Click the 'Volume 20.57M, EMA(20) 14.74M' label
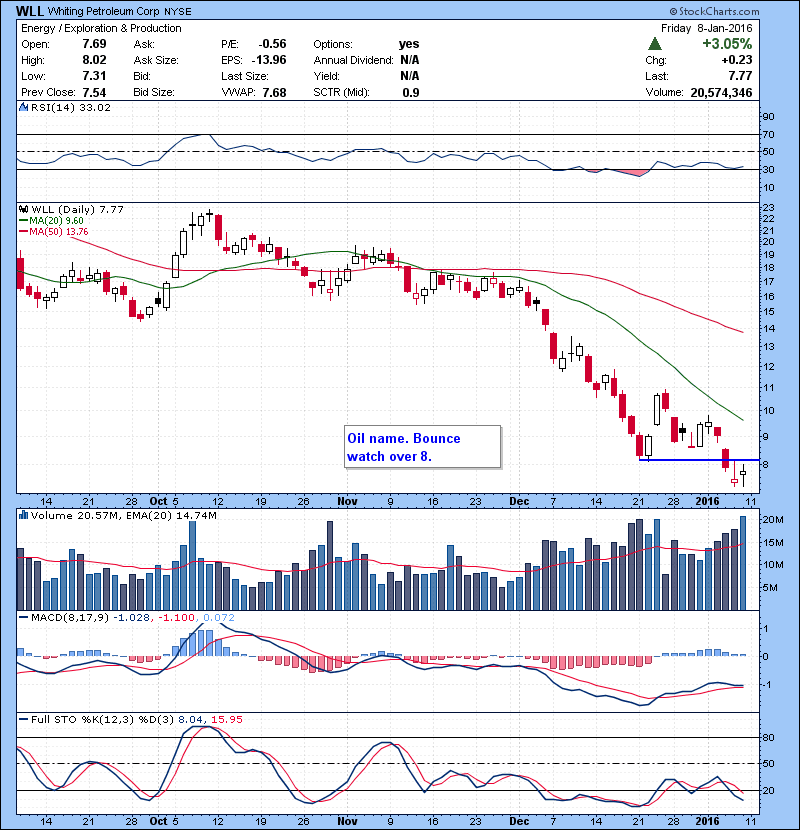The width and height of the screenshot is (800, 830). point(123,516)
